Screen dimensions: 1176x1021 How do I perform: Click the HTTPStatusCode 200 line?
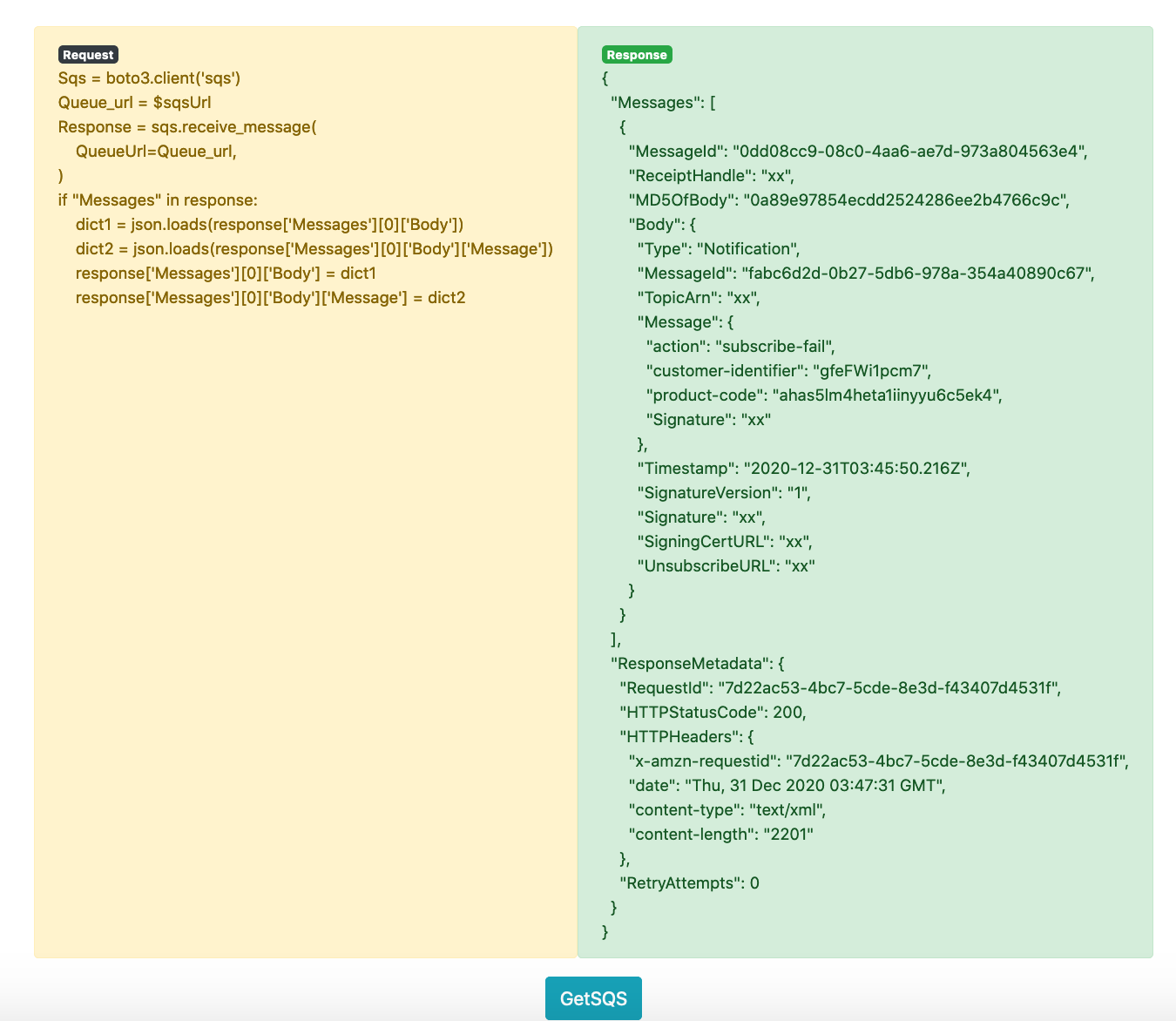point(713,713)
